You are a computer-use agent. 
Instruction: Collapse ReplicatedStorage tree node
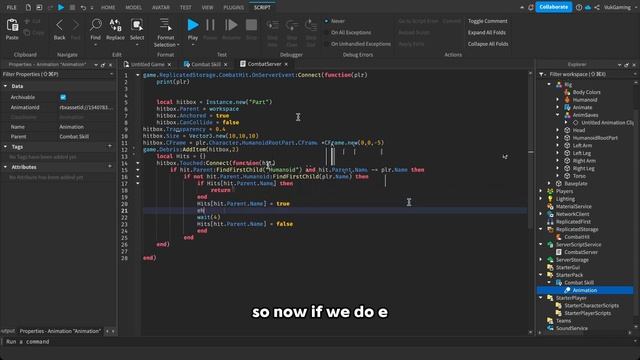coord(541,229)
